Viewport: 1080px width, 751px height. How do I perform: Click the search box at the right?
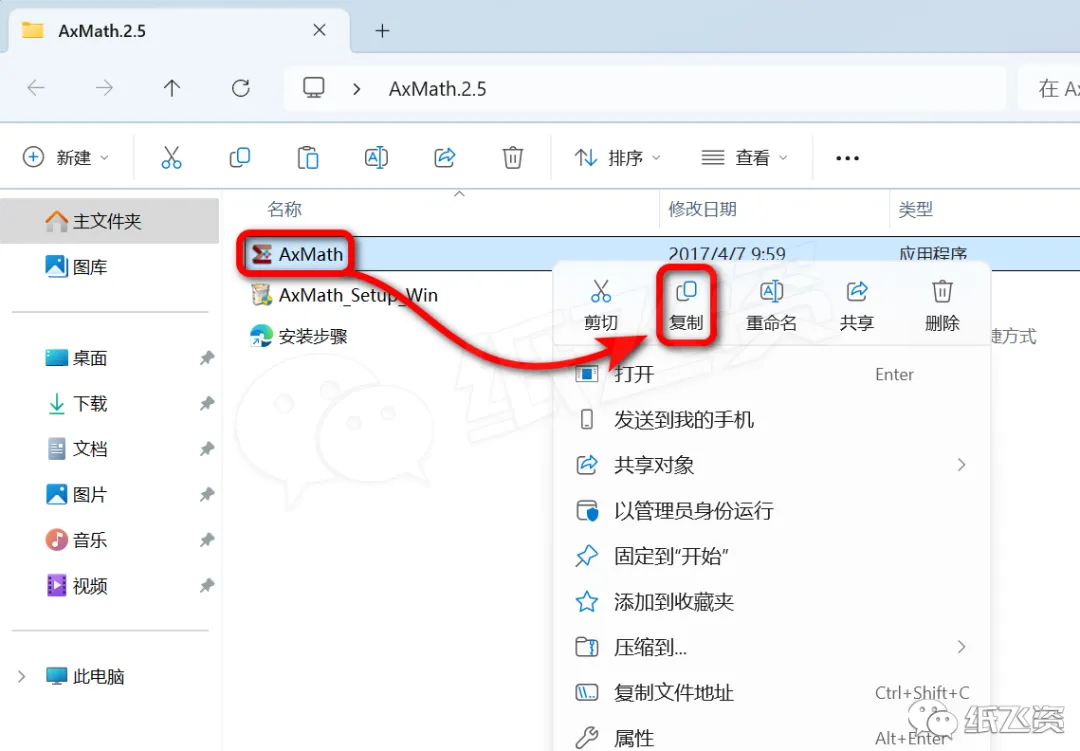(x=1049, y=88)
